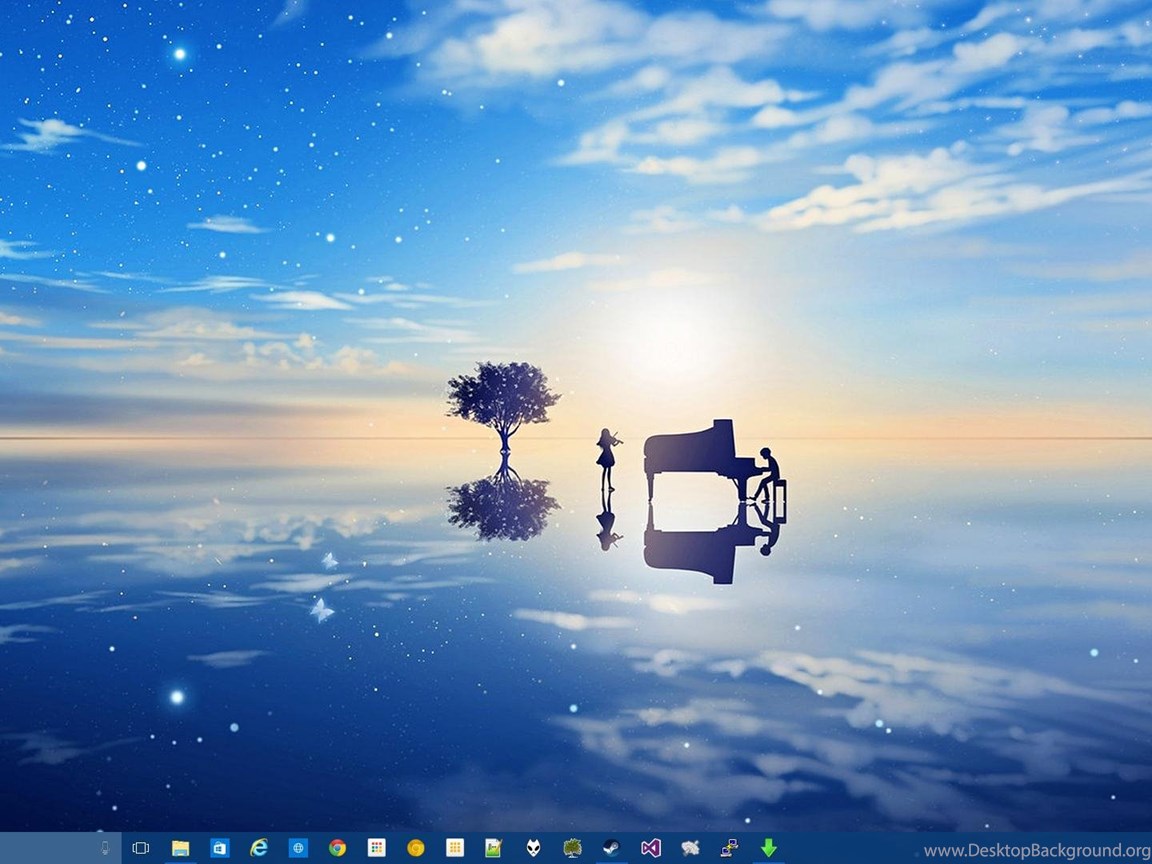Image resolution: width=1152 pixels, height=864 pixels.
Task: Switch to Steam in the taskbar
Action: point(611,849)
